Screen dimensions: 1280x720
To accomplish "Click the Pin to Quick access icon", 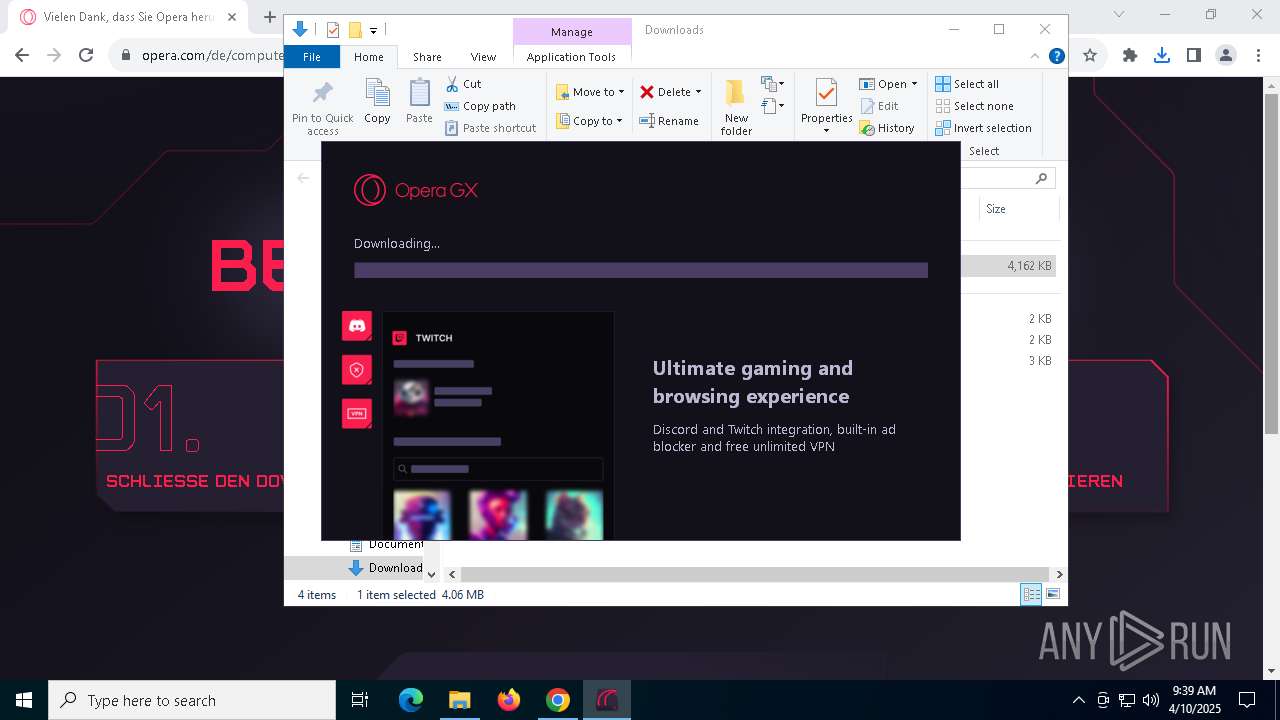I will pyautogui.click(x=322, y=93).
